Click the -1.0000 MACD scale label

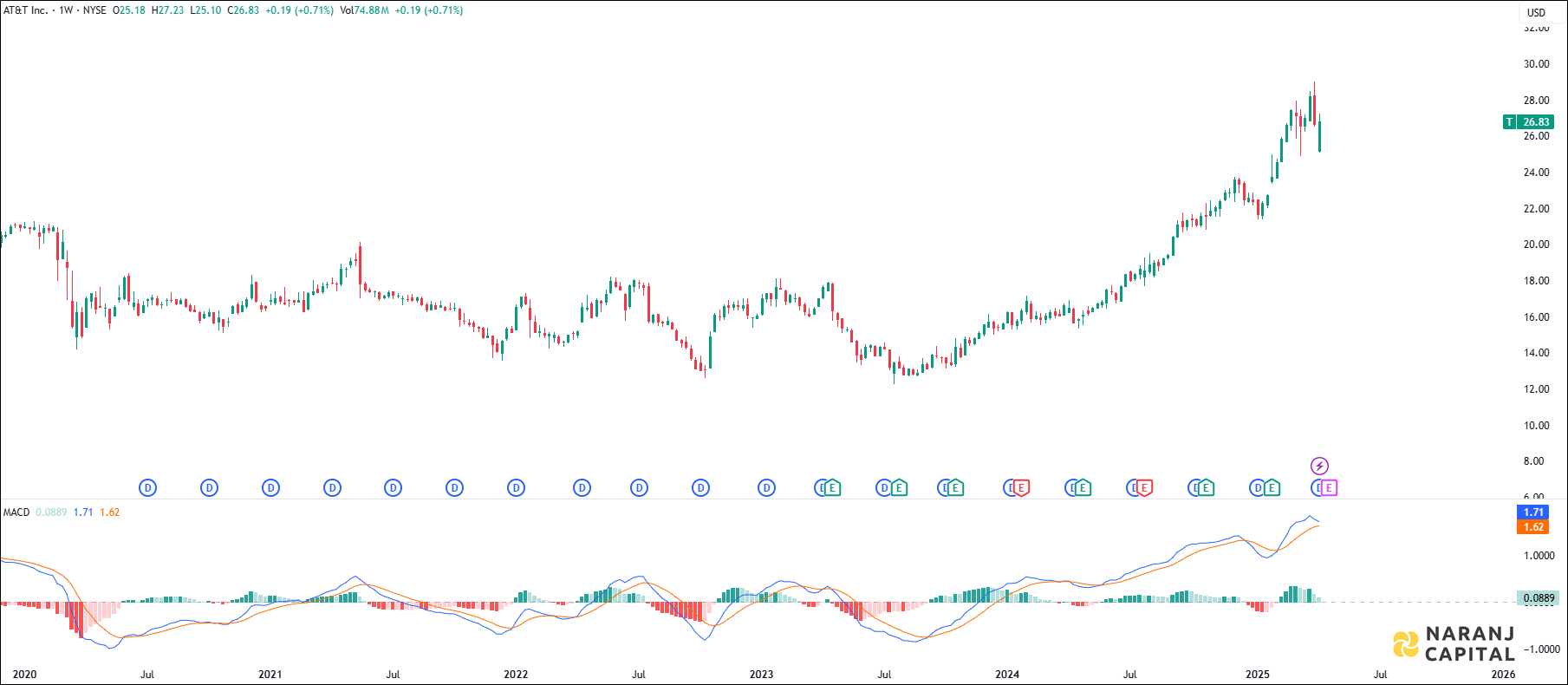1541,649
